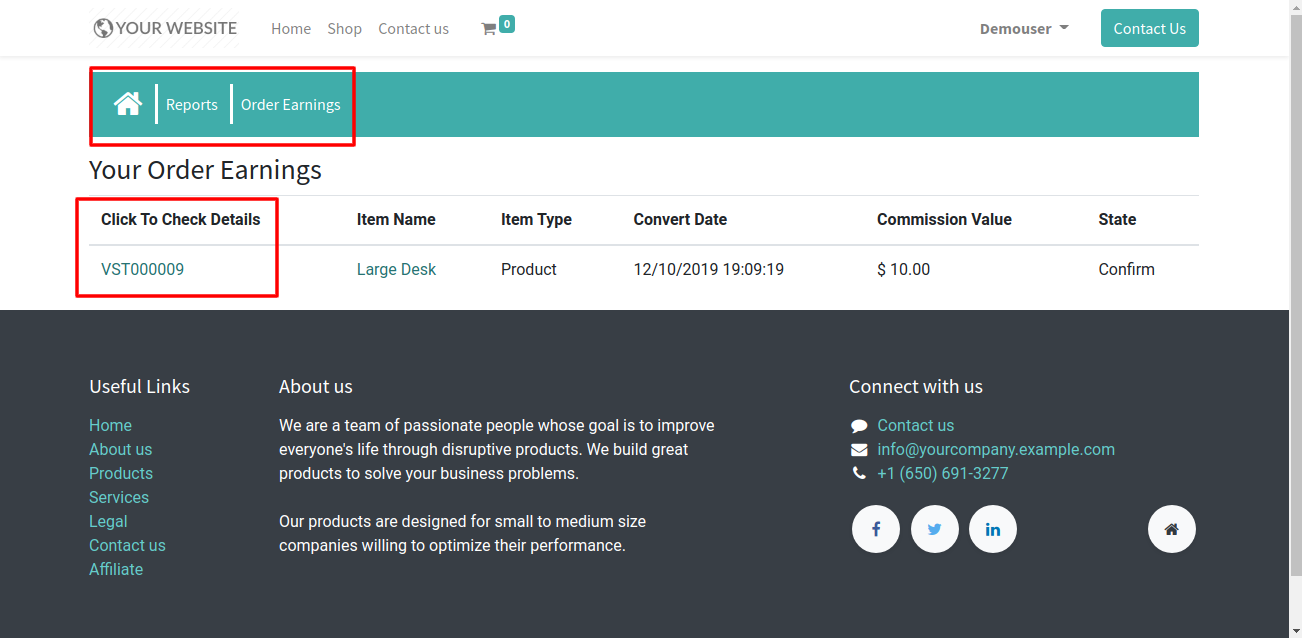
Task: Click the home icon in breadcrumb bar
Action: pyautogui.click(x=128, y=104)
